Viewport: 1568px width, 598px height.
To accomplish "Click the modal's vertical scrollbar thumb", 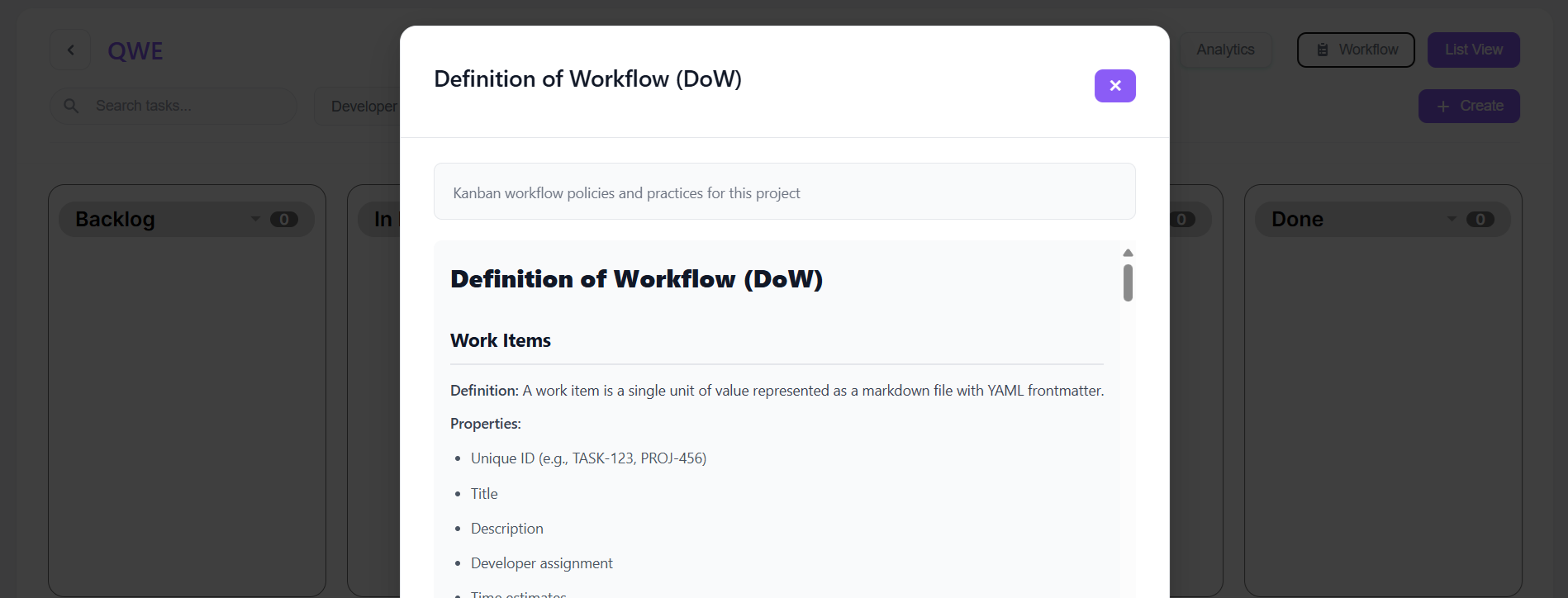I will (1128, 282).
